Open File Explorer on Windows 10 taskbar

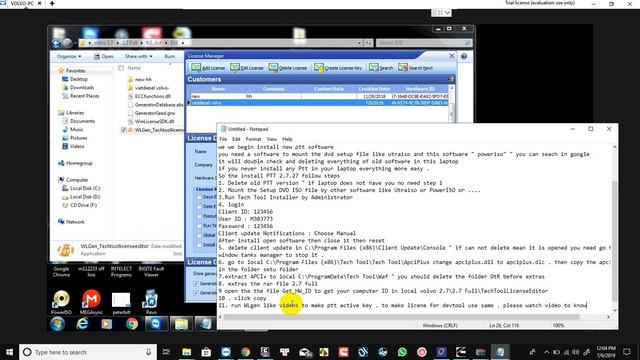187,352
